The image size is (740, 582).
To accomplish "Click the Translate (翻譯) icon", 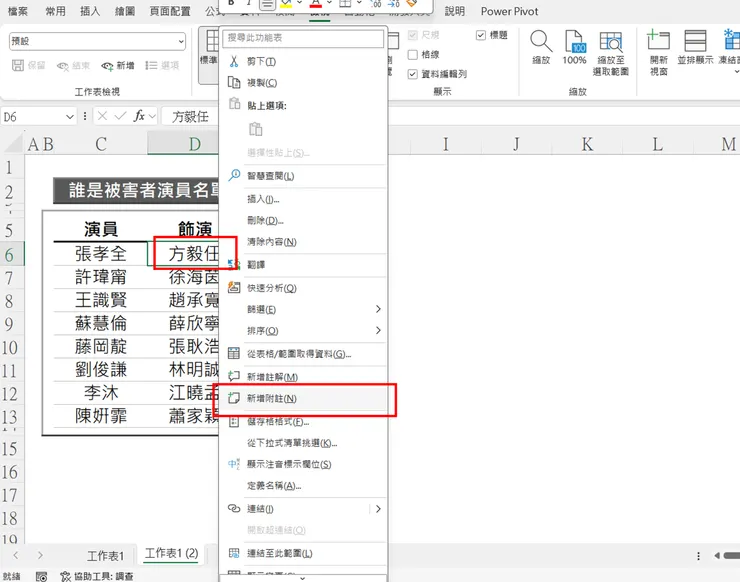I will [x=234, y=264].
